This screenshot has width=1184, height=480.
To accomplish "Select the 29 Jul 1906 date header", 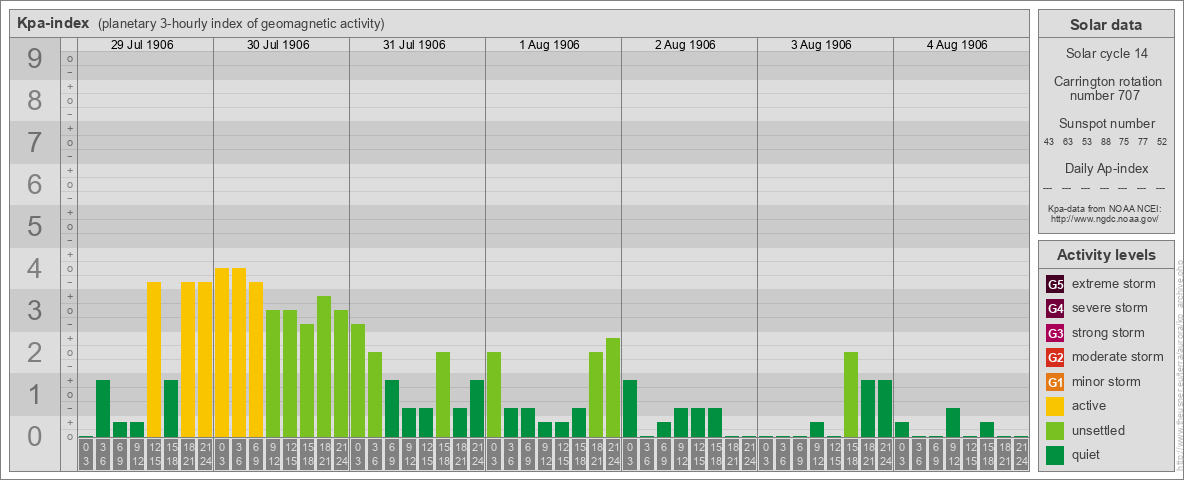I will (x=142, y=45).
